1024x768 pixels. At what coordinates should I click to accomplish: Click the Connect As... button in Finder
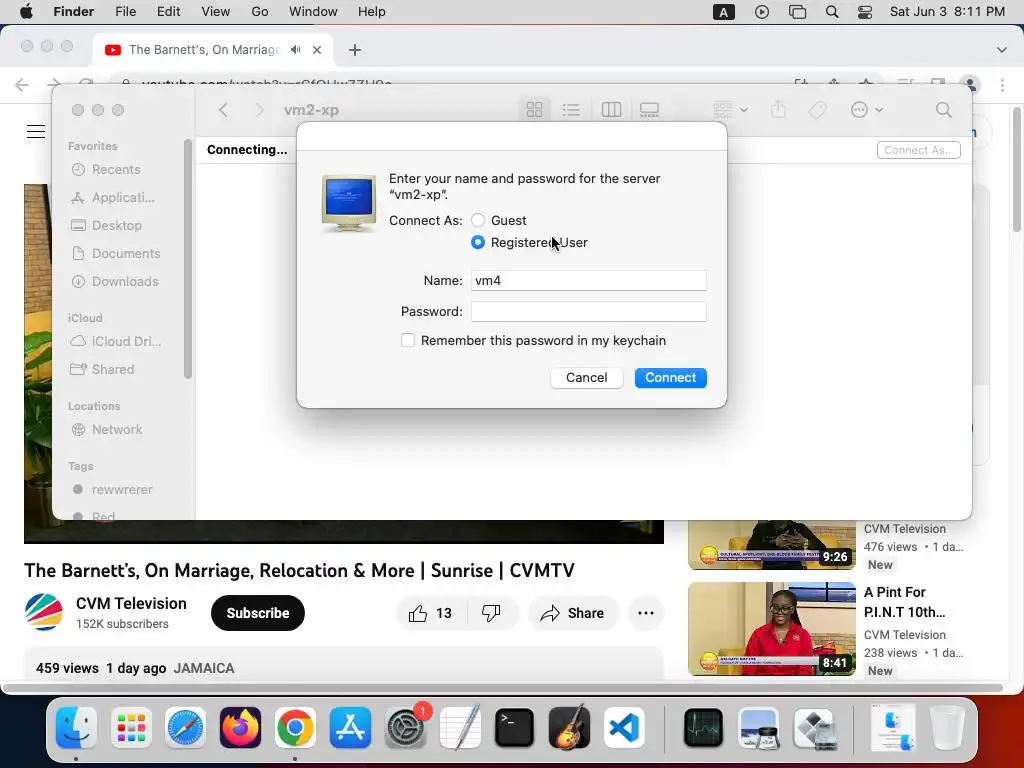(918, 150)
